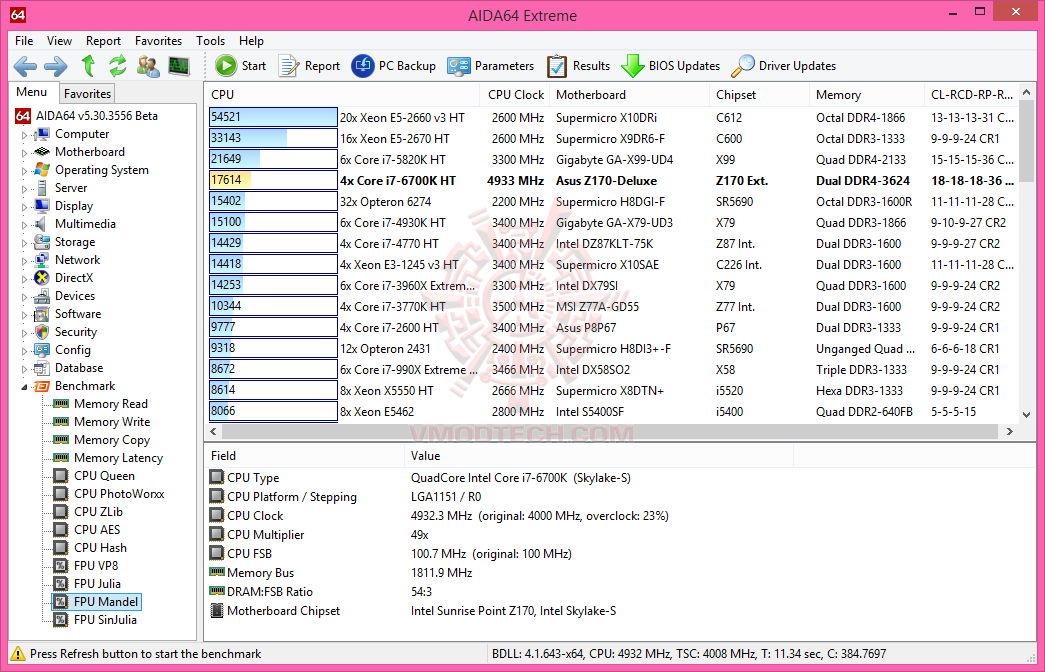Viewport: 1045px width, 672px height.
Task: Click the Forward navigation arrow
Action: tap(56, 66)
